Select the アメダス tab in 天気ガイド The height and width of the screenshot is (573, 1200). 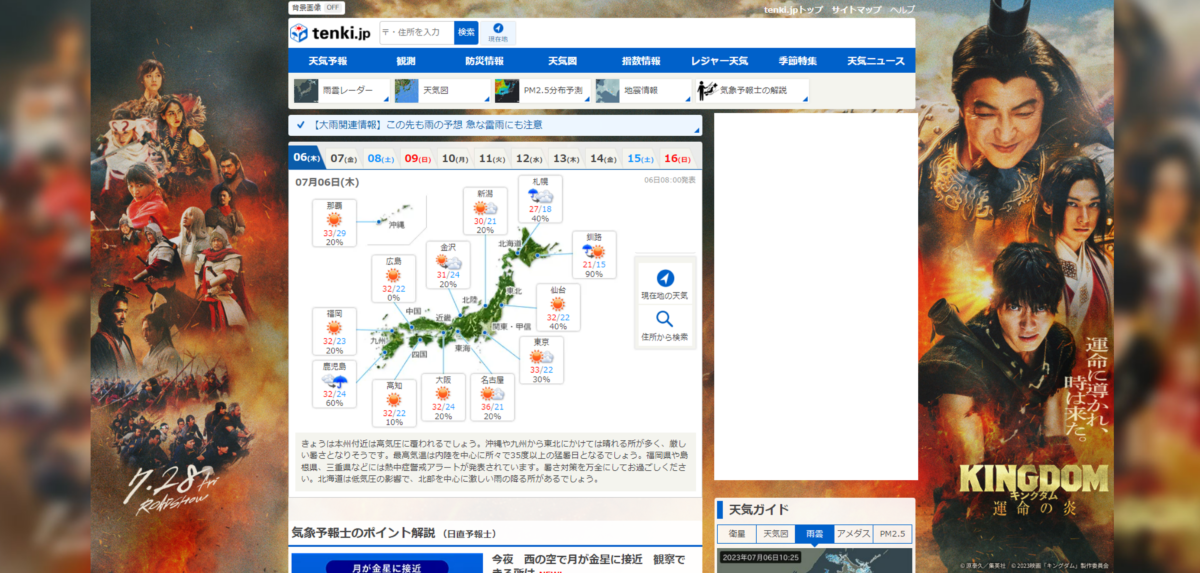click(x=853, y=534)
